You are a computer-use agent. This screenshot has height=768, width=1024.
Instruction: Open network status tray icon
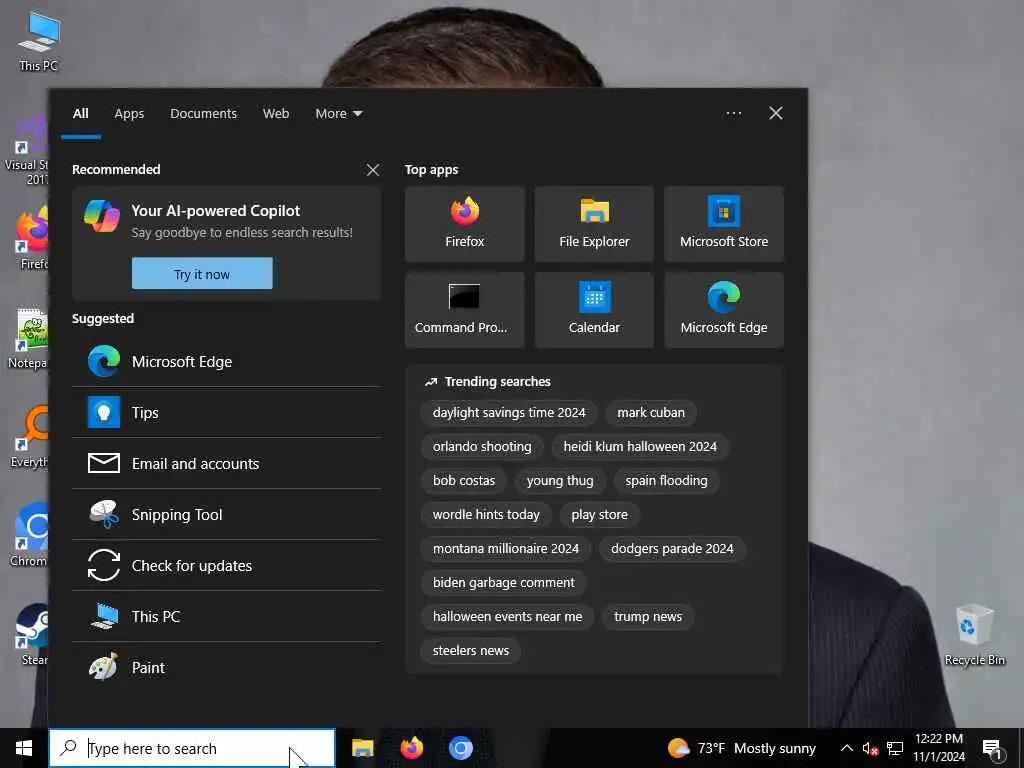(x=895, y=748)
